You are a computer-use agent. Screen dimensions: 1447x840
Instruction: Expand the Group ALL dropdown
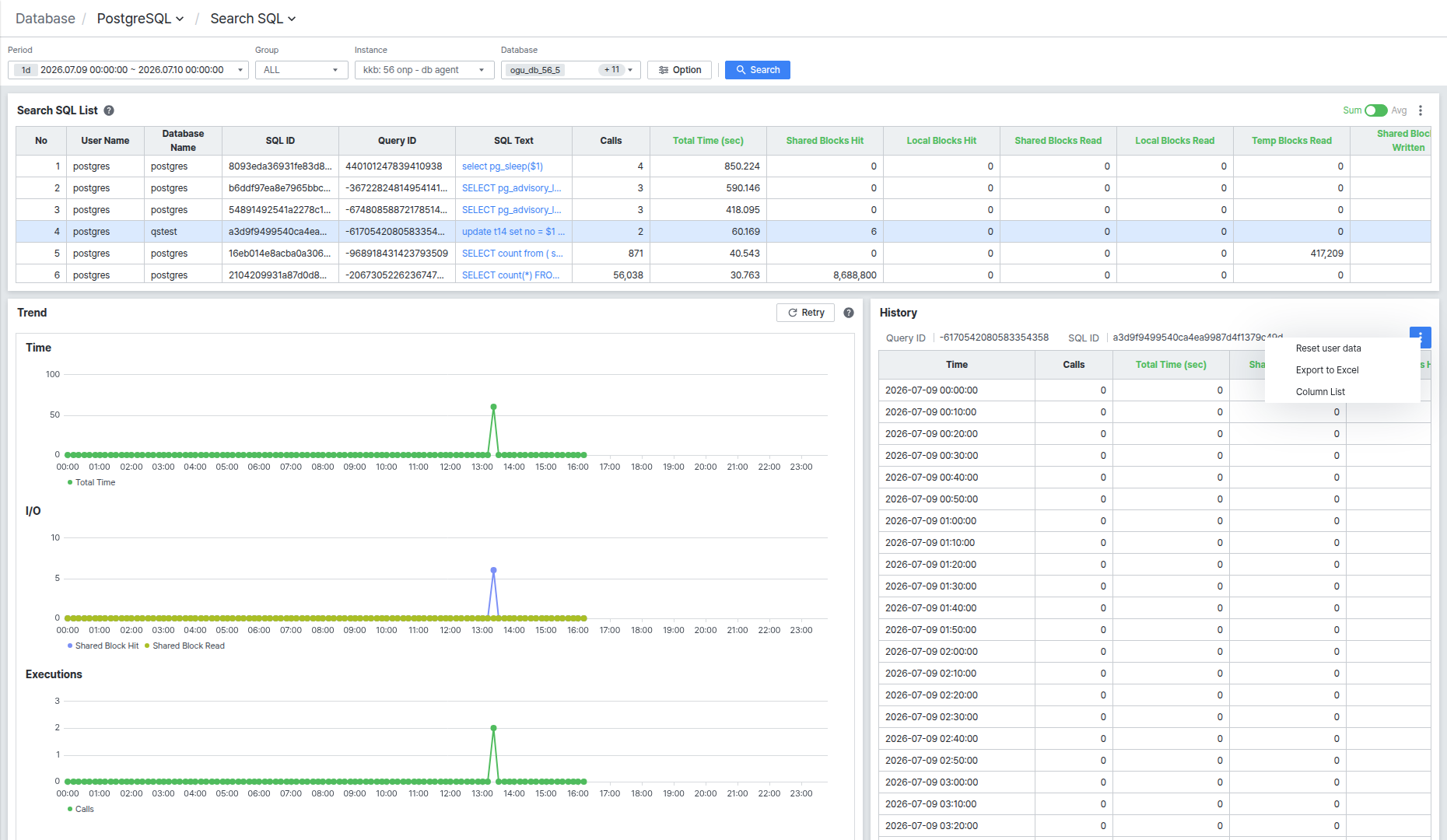(x=302, y=70)
